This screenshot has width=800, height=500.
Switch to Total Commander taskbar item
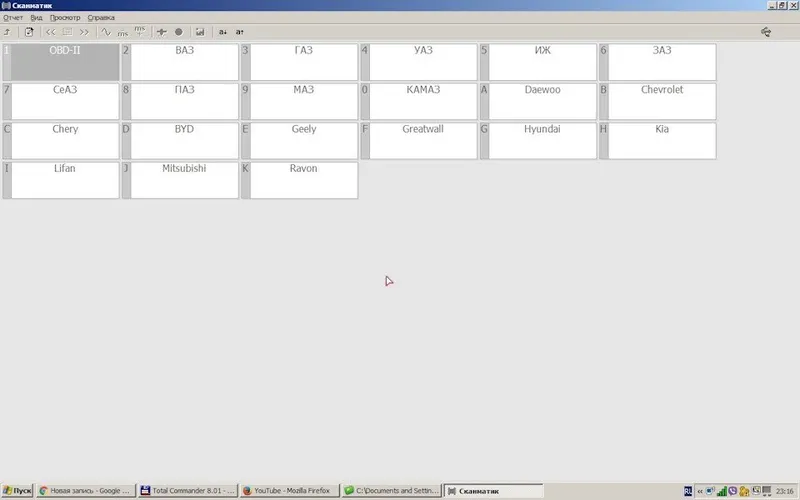tap(188, 491)
